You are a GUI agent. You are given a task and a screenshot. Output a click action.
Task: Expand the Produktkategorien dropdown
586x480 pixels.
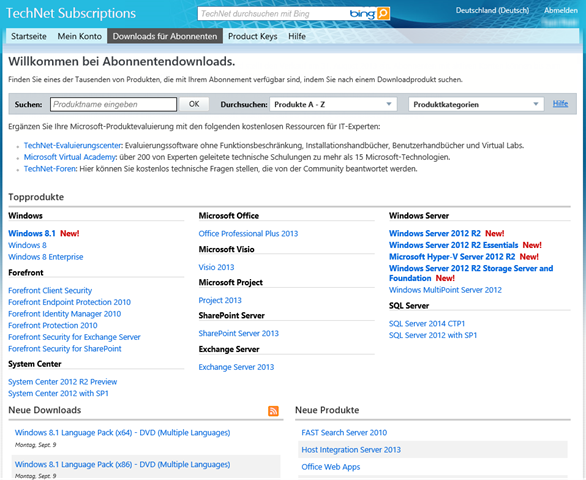476,104
